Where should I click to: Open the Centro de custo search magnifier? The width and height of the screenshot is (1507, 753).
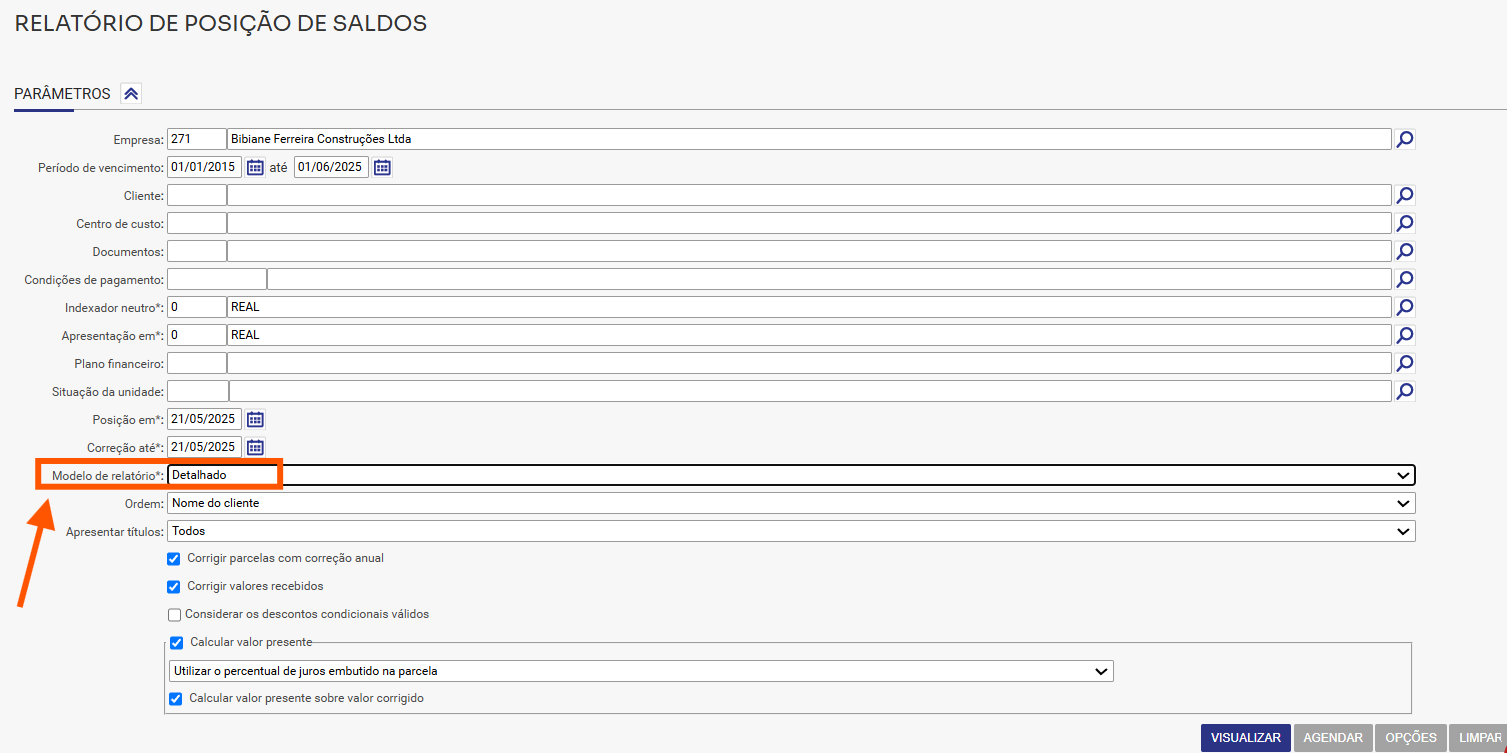pyautogui.click(x=1405, y=223)
